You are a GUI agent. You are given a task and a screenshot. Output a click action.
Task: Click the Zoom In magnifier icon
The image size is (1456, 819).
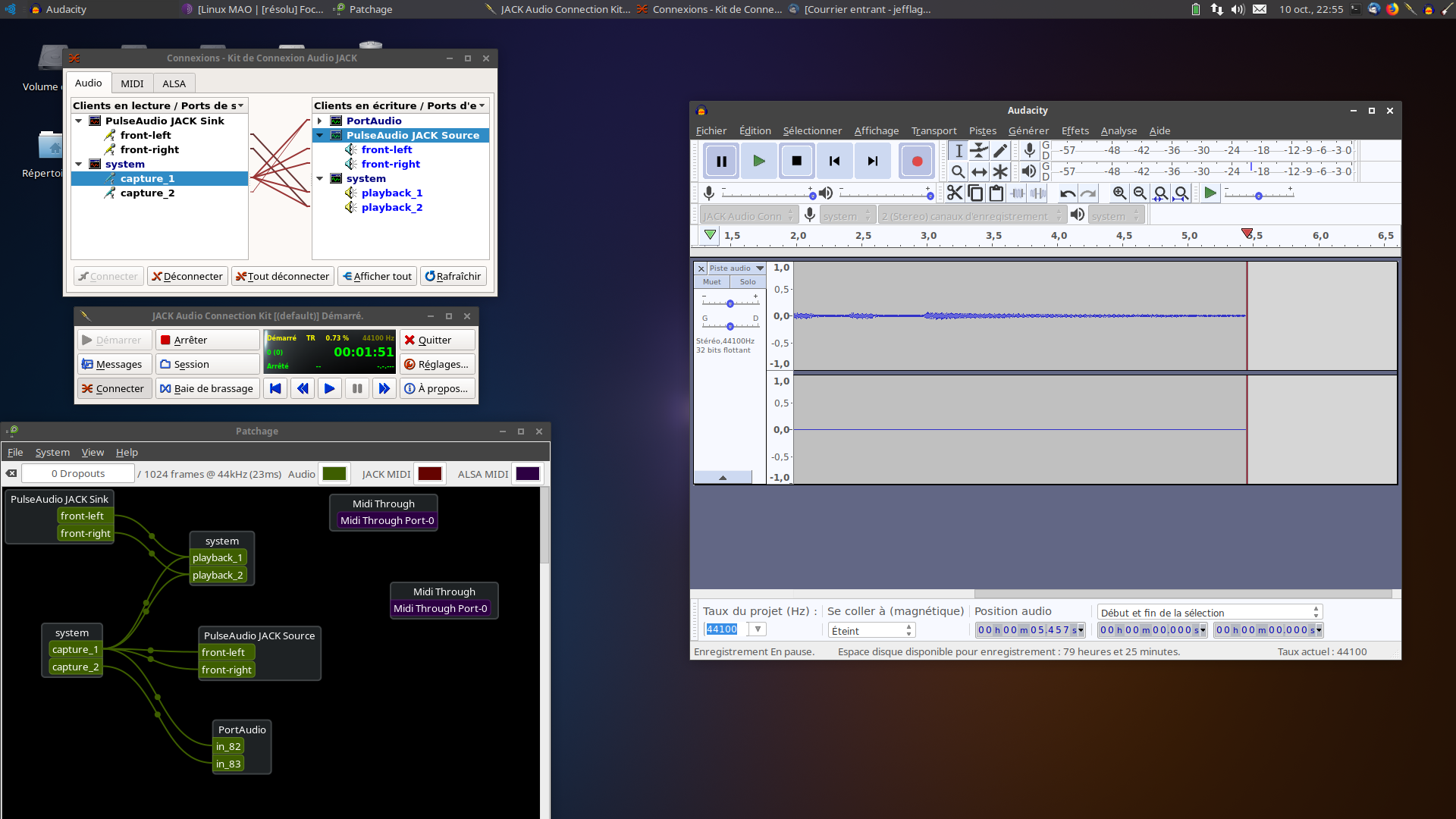(1119, 193)
